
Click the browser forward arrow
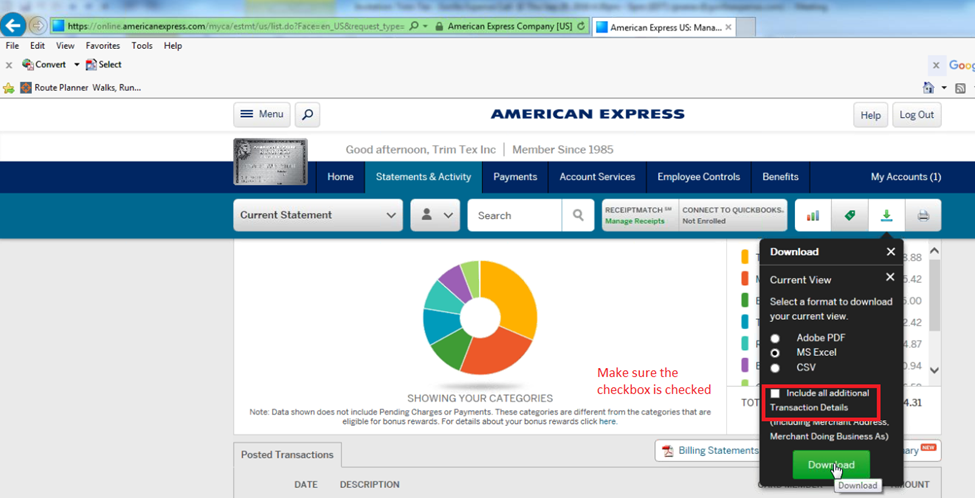38,25
